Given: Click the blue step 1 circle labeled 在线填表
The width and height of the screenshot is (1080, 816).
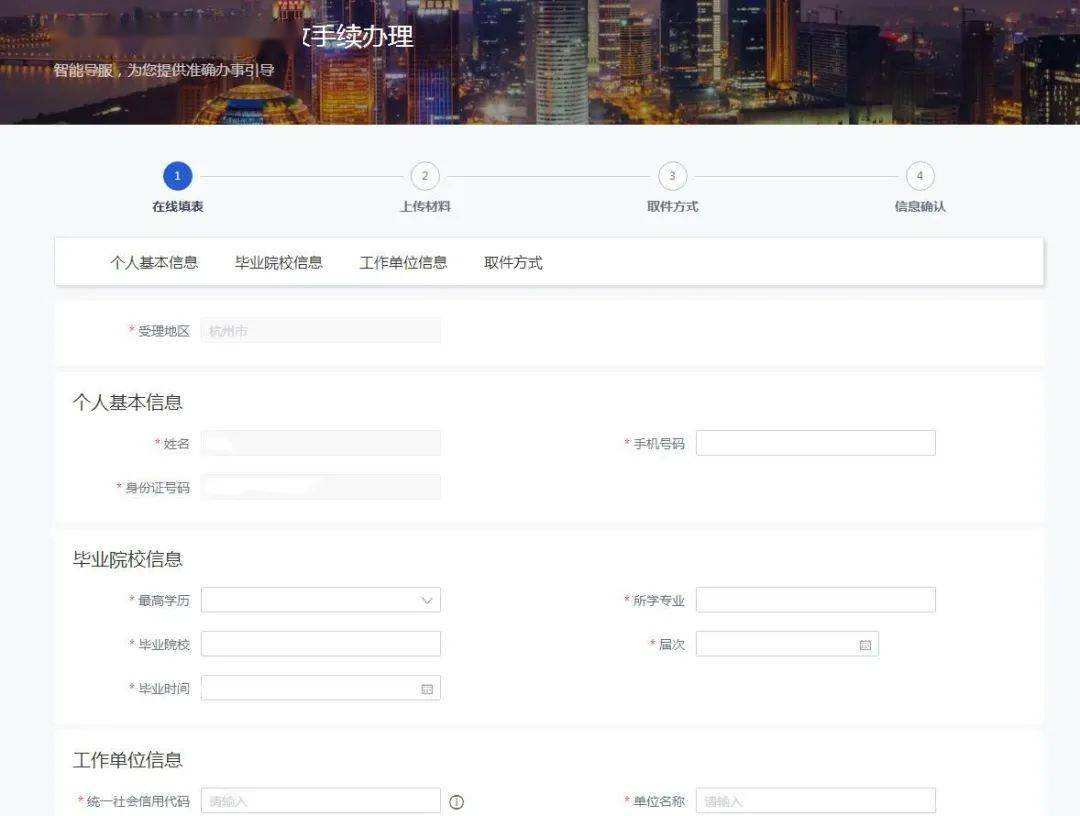Looking at the screenshot, I should [x=177, y=175].
